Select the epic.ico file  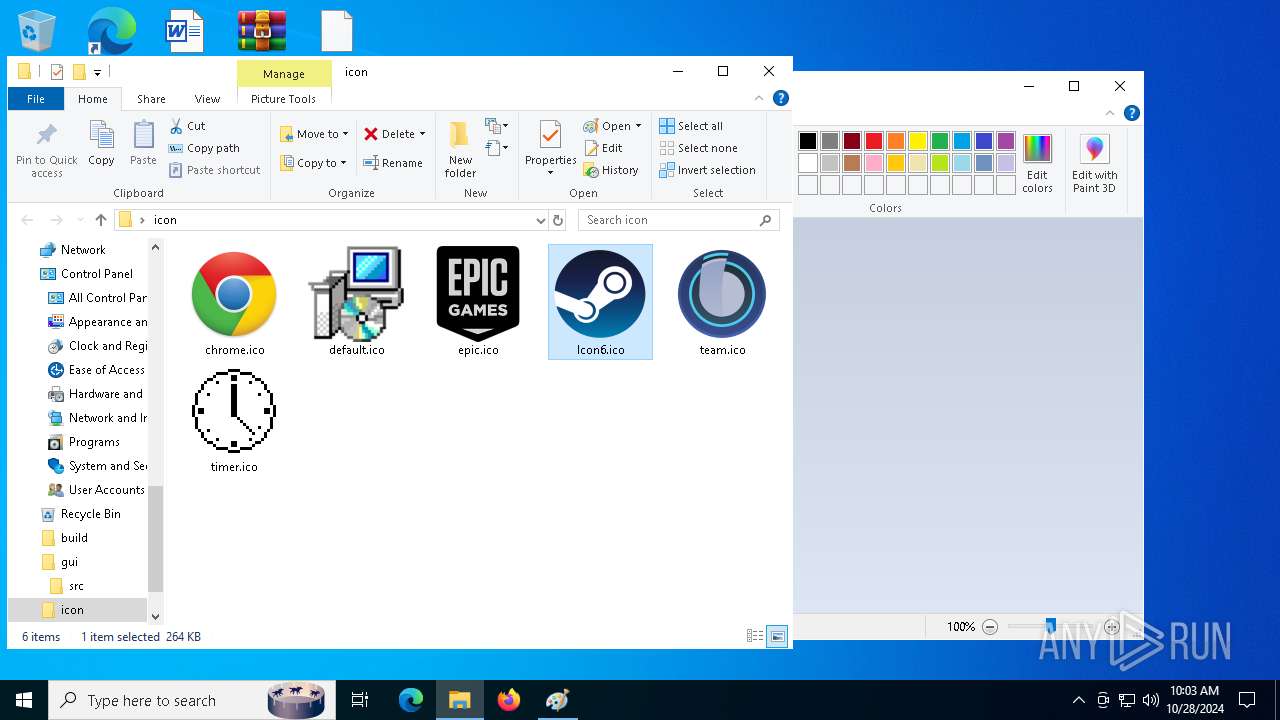coord(478,302)
